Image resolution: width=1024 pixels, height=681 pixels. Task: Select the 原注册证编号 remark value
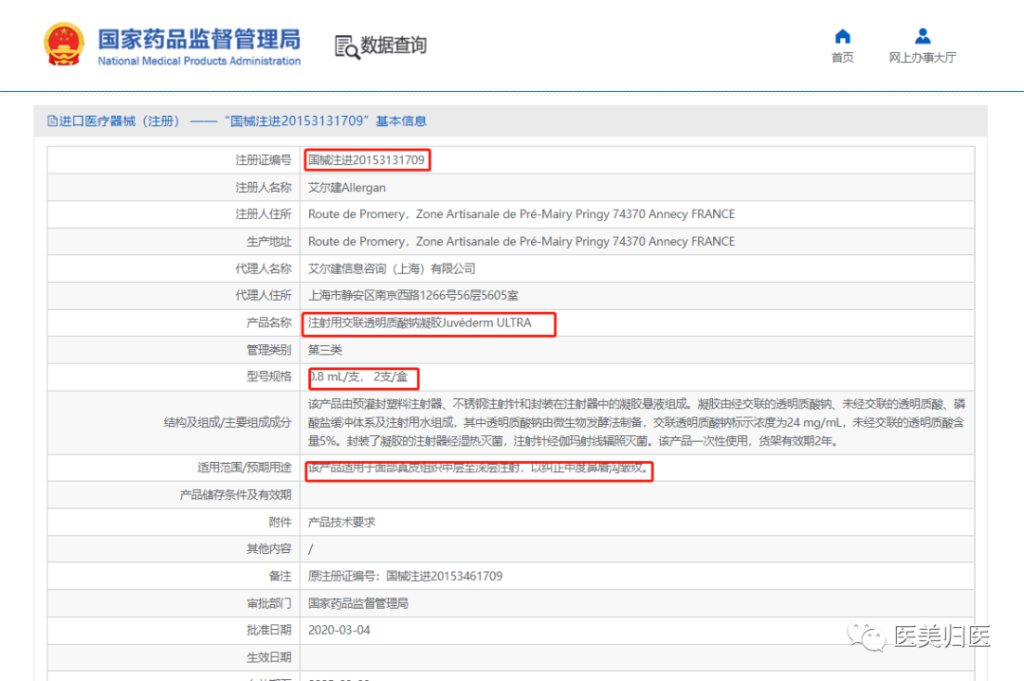coord(406,576)
